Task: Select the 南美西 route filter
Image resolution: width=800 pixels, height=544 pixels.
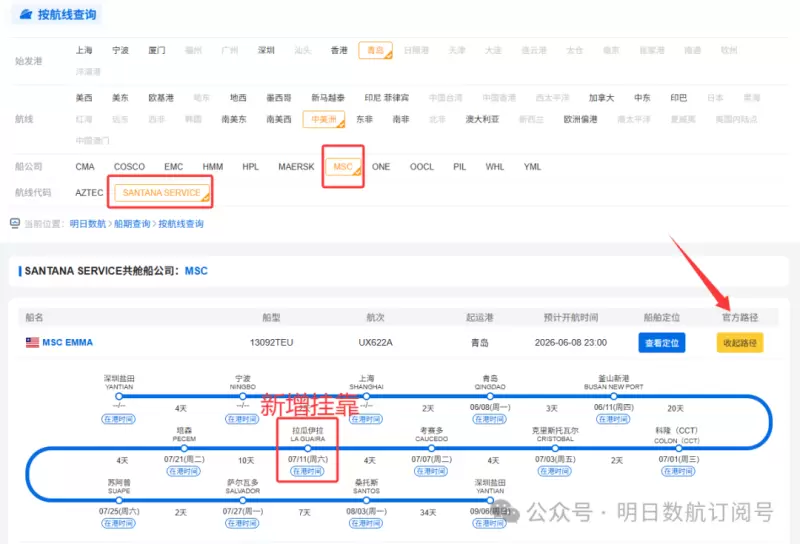Action: coord(279,119)
